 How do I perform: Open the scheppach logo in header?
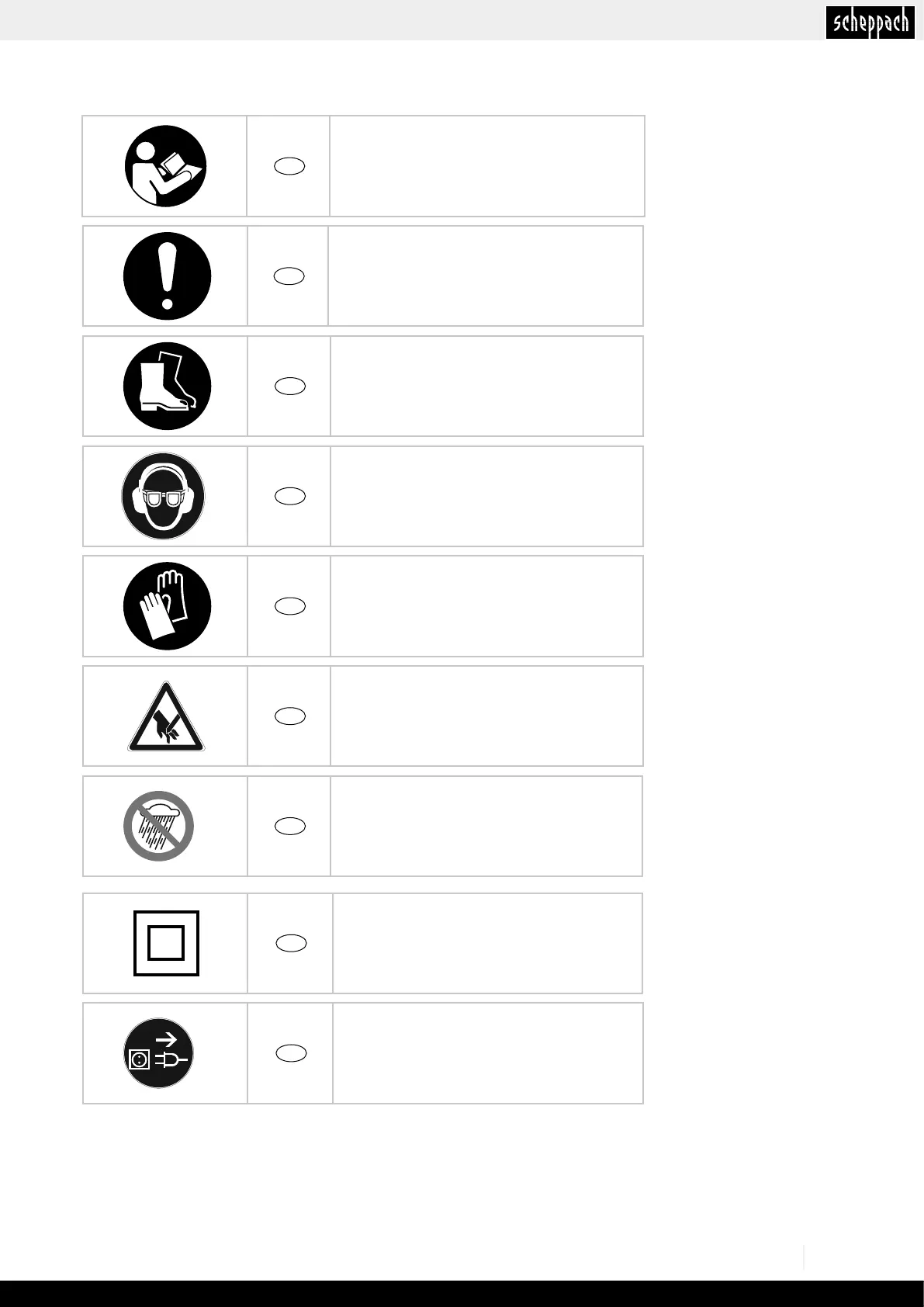pyautogui.click(x=871, y=22)
